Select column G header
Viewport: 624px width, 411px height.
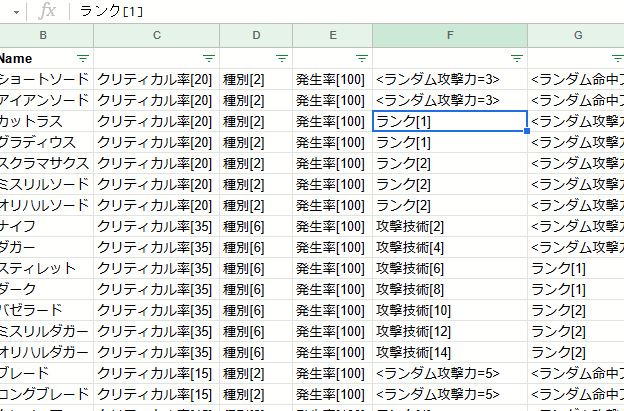coord(576,35)
